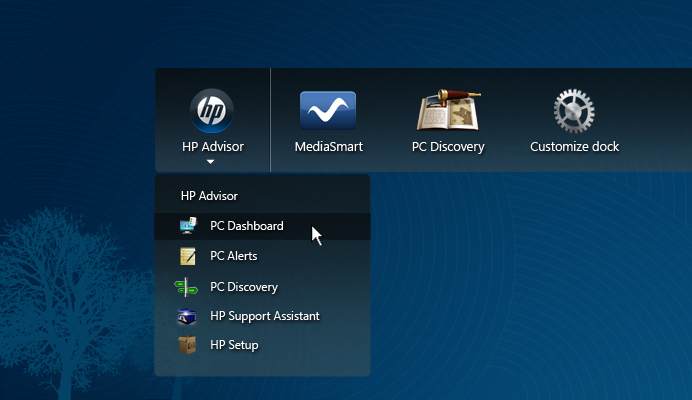Click the PC Alerts notepad icon

188,256
